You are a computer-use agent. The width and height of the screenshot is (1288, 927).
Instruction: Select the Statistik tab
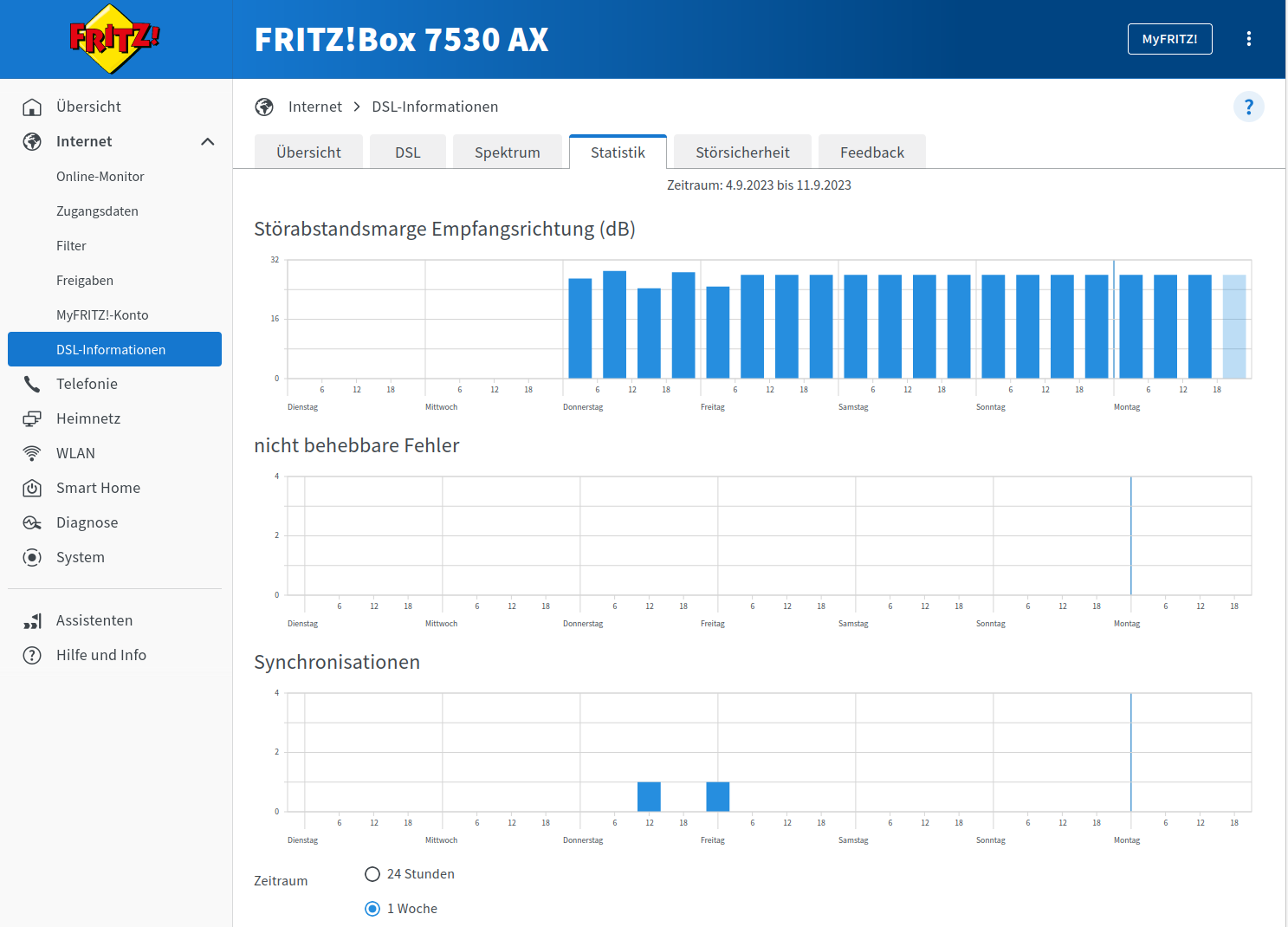[618, 152]
